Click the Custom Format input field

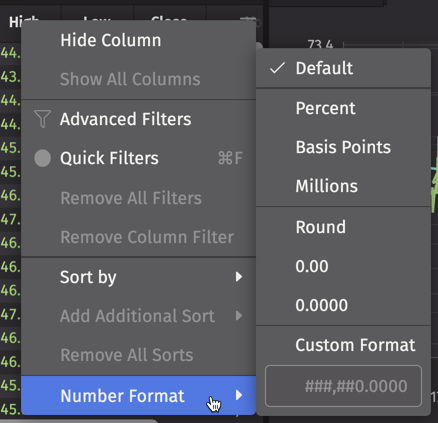tap(343, 386)
